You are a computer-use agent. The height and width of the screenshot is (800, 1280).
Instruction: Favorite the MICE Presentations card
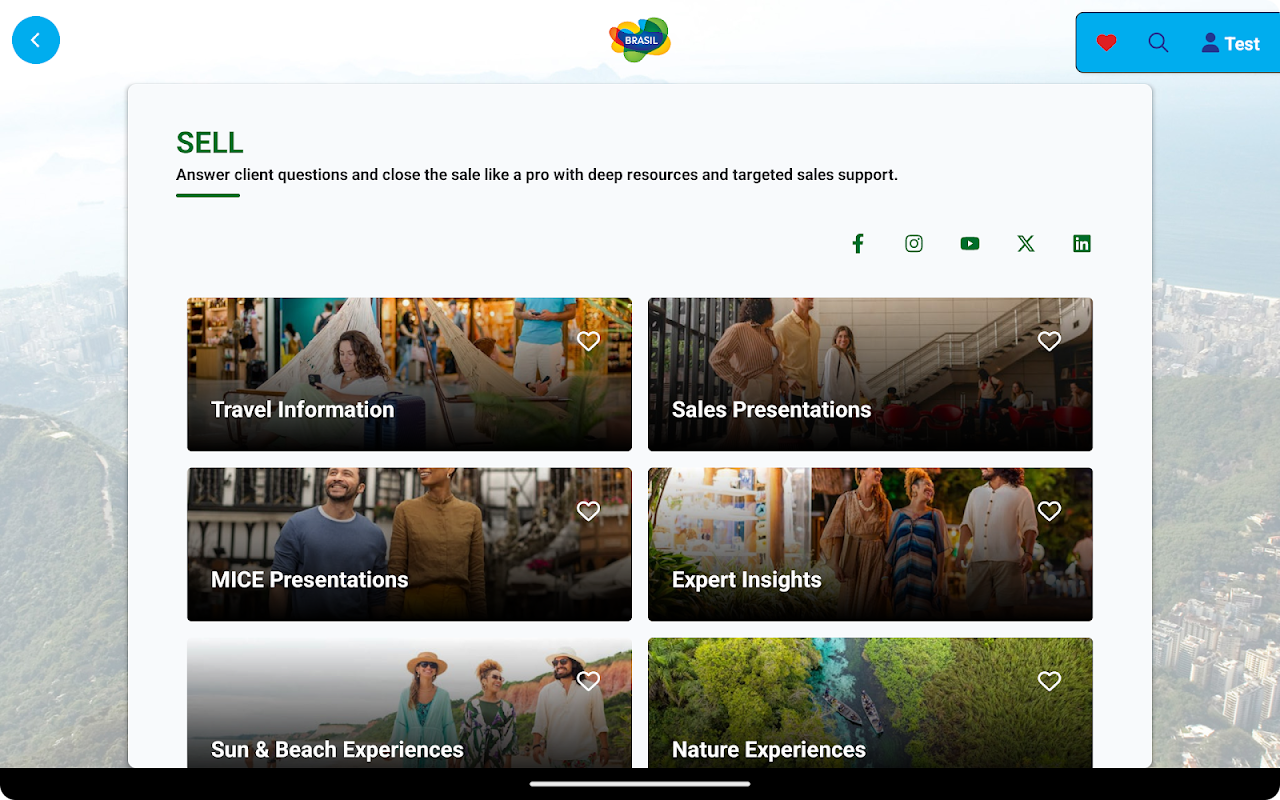589,511
